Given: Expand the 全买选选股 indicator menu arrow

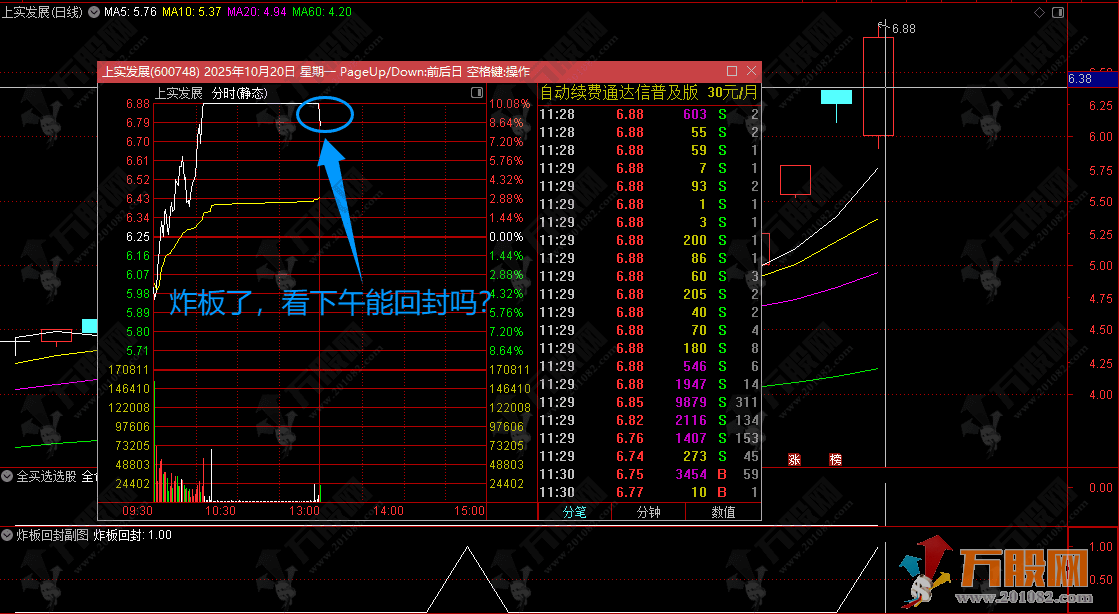Looking at the screenshot, I should point(7,477).
